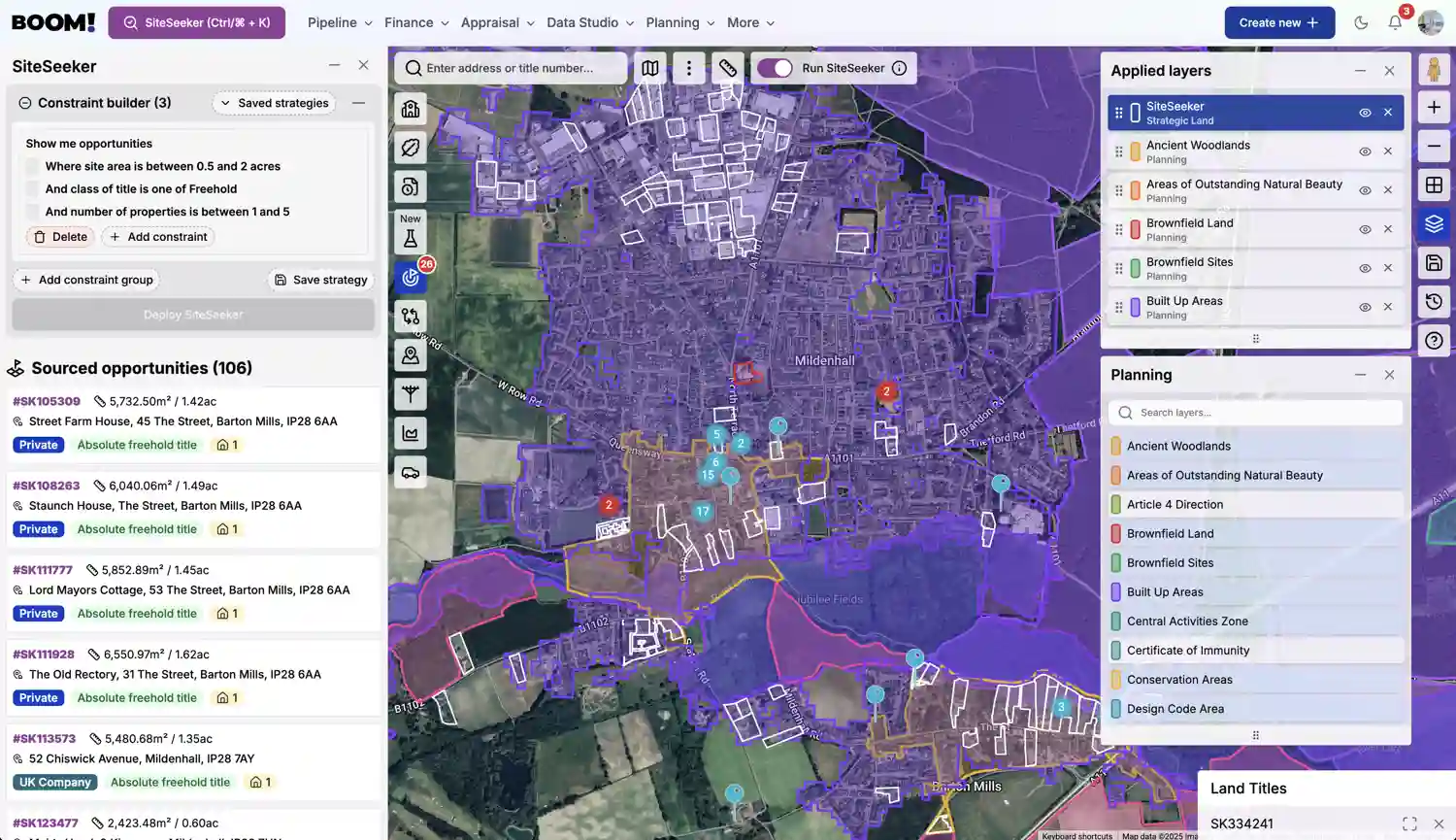Click the Add constraint button
This screenshot has height=840, width=1456.
click(x=158, y=237)
